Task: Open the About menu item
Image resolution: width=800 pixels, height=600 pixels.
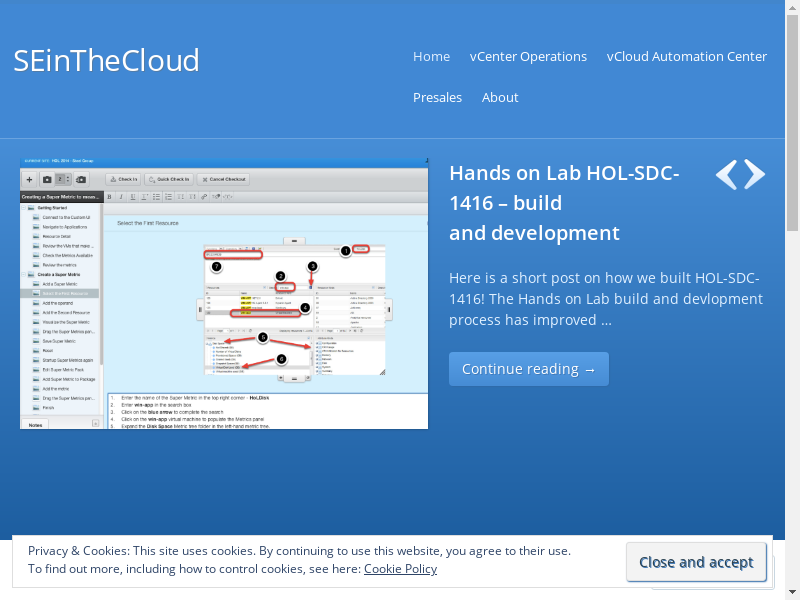Action: (499, 97)
